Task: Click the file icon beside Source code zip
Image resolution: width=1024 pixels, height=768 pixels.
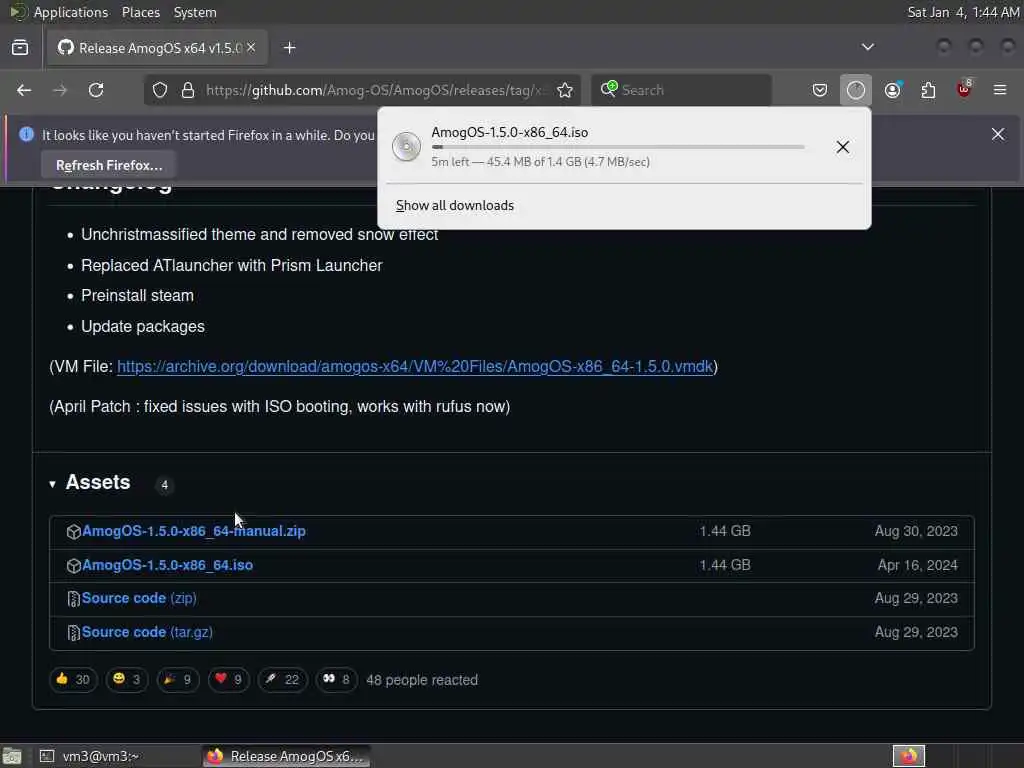Action: click(x=74, y=599)
